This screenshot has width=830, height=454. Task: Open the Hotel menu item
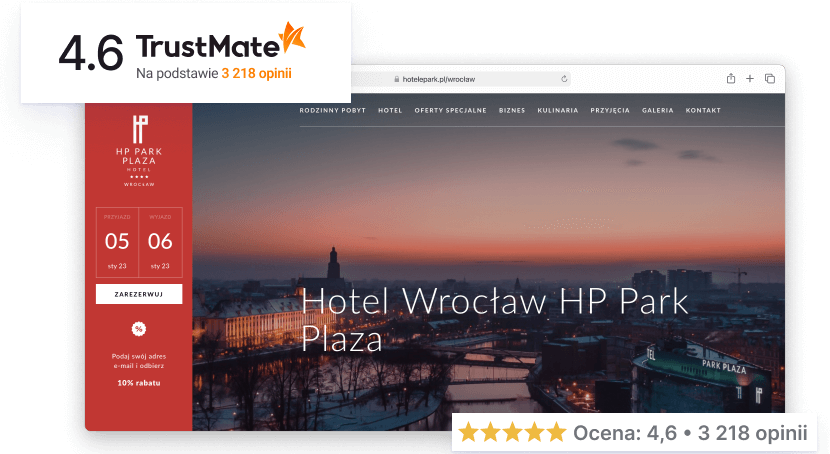tap(390, 111)
